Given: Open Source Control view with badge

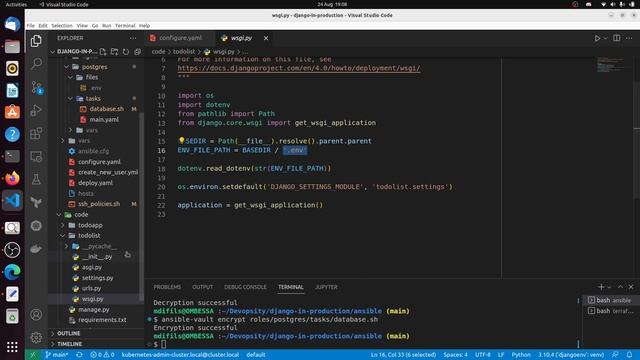Looking at the screenshot, I should pyautogui.click(x=36, y=87).
